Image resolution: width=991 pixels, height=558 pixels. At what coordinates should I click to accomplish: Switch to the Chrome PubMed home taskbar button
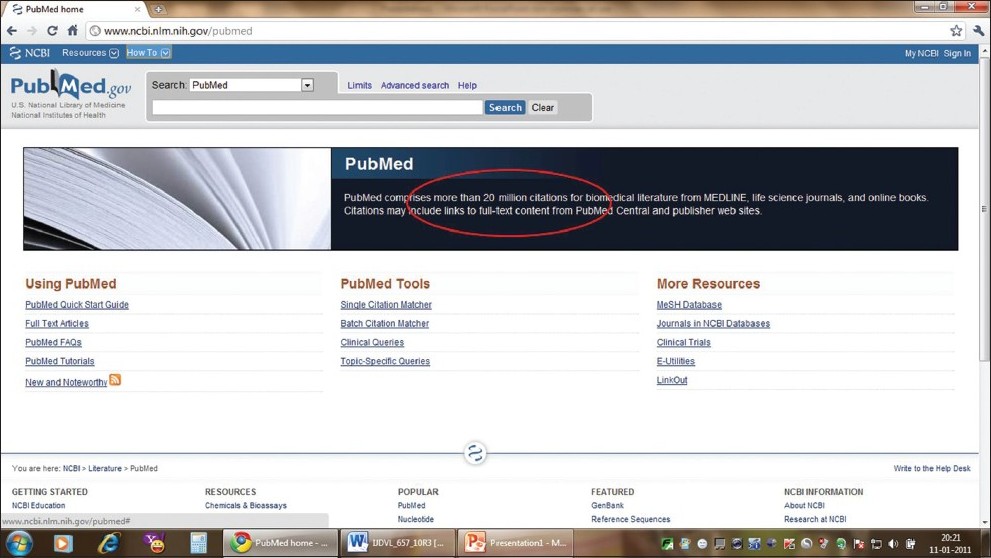coord(281,543)
